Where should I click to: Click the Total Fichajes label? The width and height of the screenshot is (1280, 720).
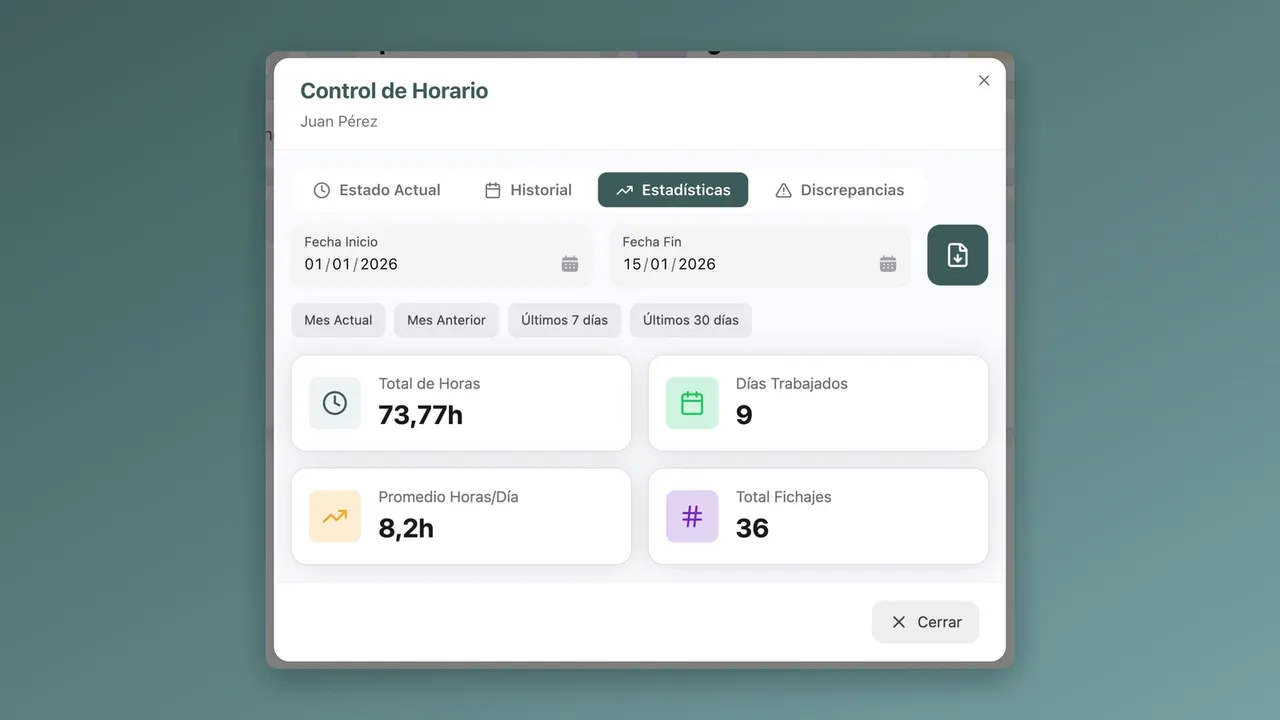coord(784,497)
